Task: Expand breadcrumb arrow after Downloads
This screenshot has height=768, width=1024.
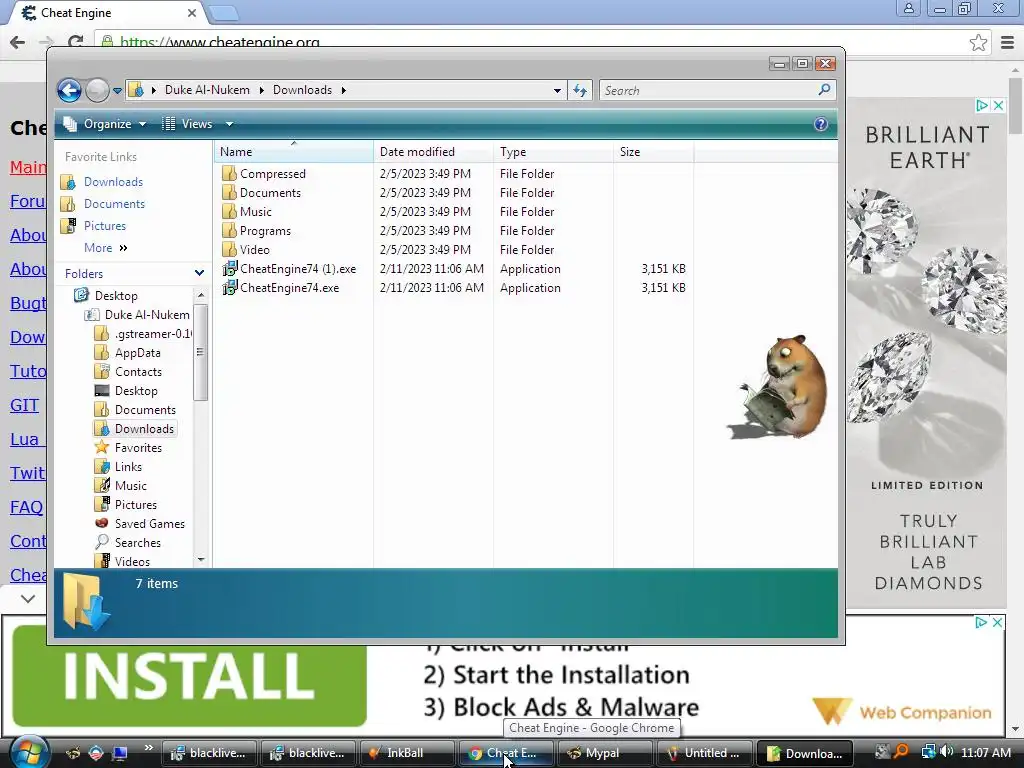Action: [x=344, y=90]
